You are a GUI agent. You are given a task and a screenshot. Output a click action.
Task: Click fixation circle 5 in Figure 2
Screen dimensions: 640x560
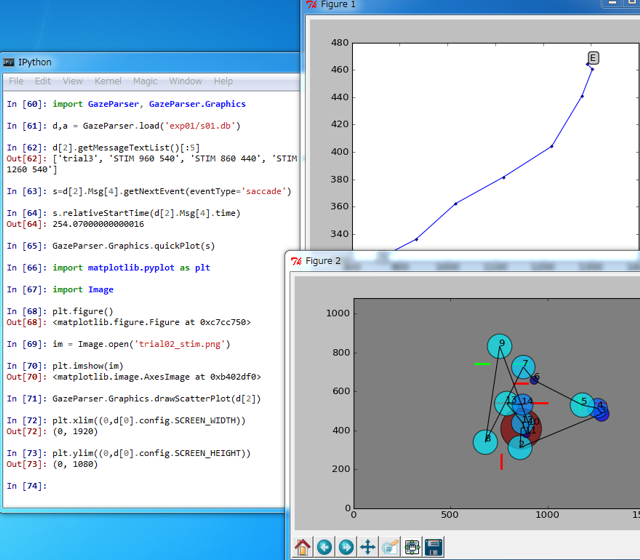[x=582, y=405]
